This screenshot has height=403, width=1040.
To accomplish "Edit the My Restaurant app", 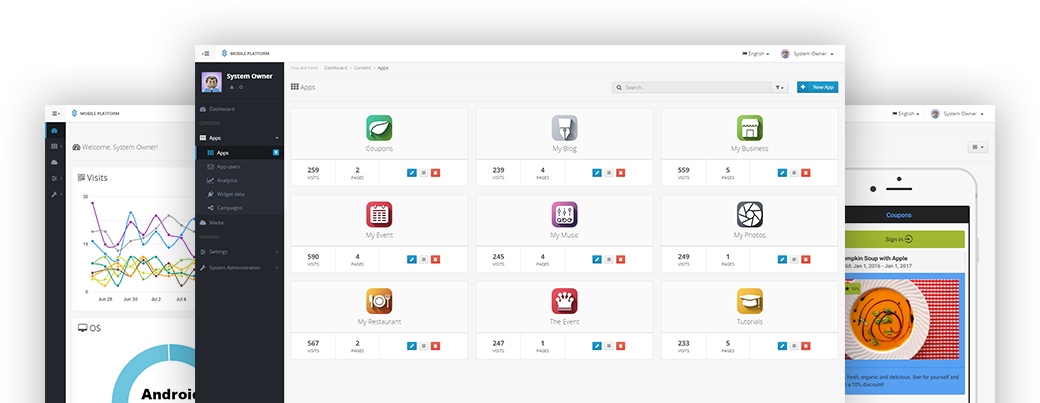I will pyautogui.click(x=412, y=345).
